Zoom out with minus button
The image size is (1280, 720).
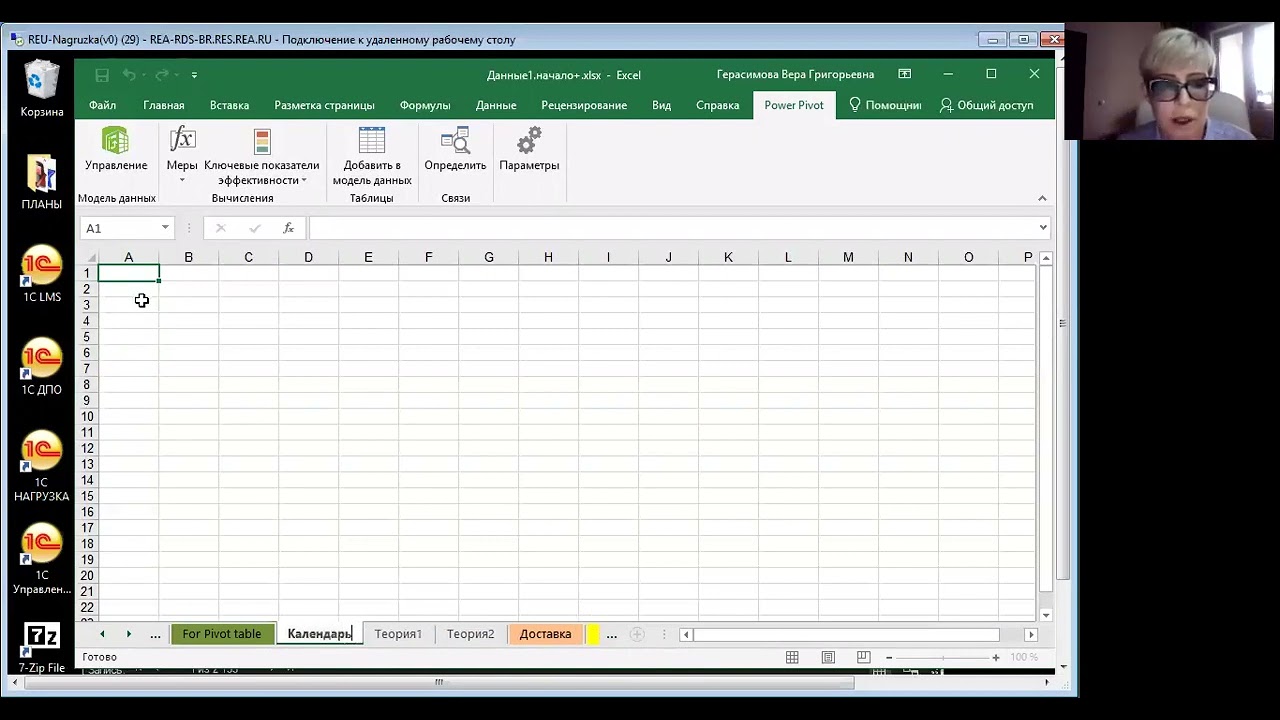coord(888,657)
